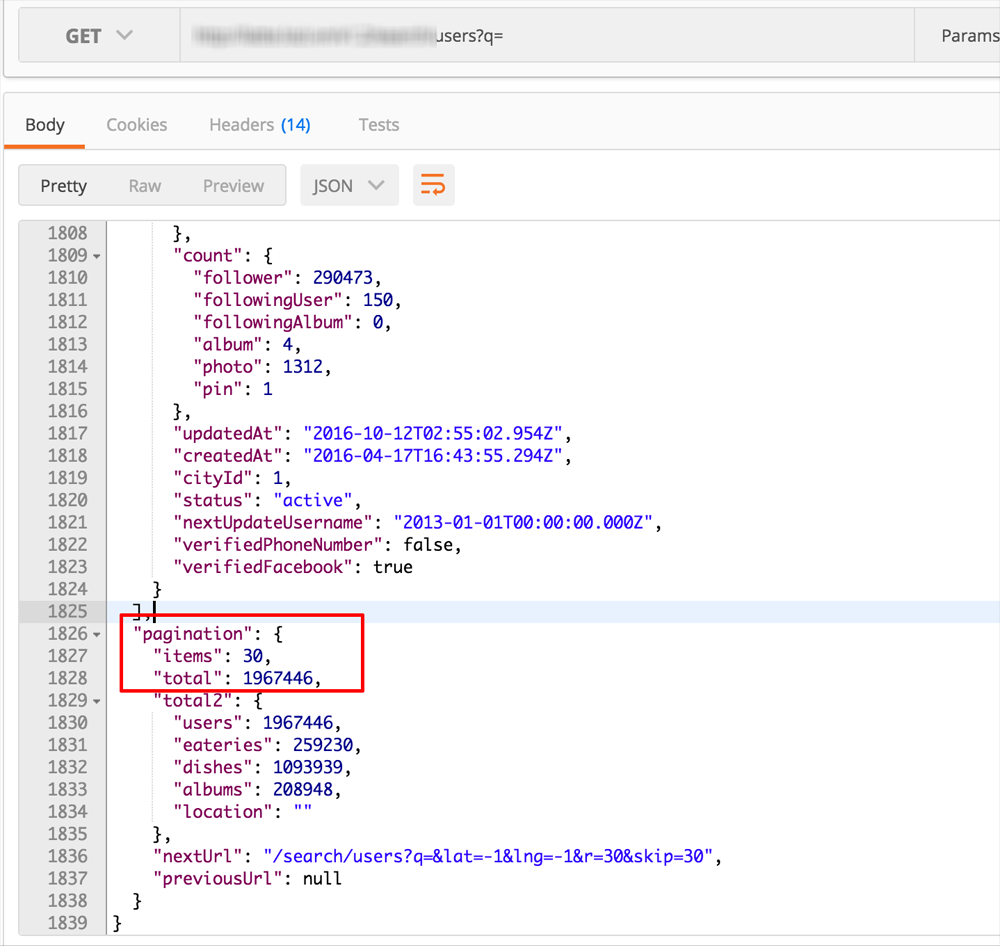This screenshot has width=1000, height=946.
Task: Select the Raw view mode
Action: click(x=145, y=186)
